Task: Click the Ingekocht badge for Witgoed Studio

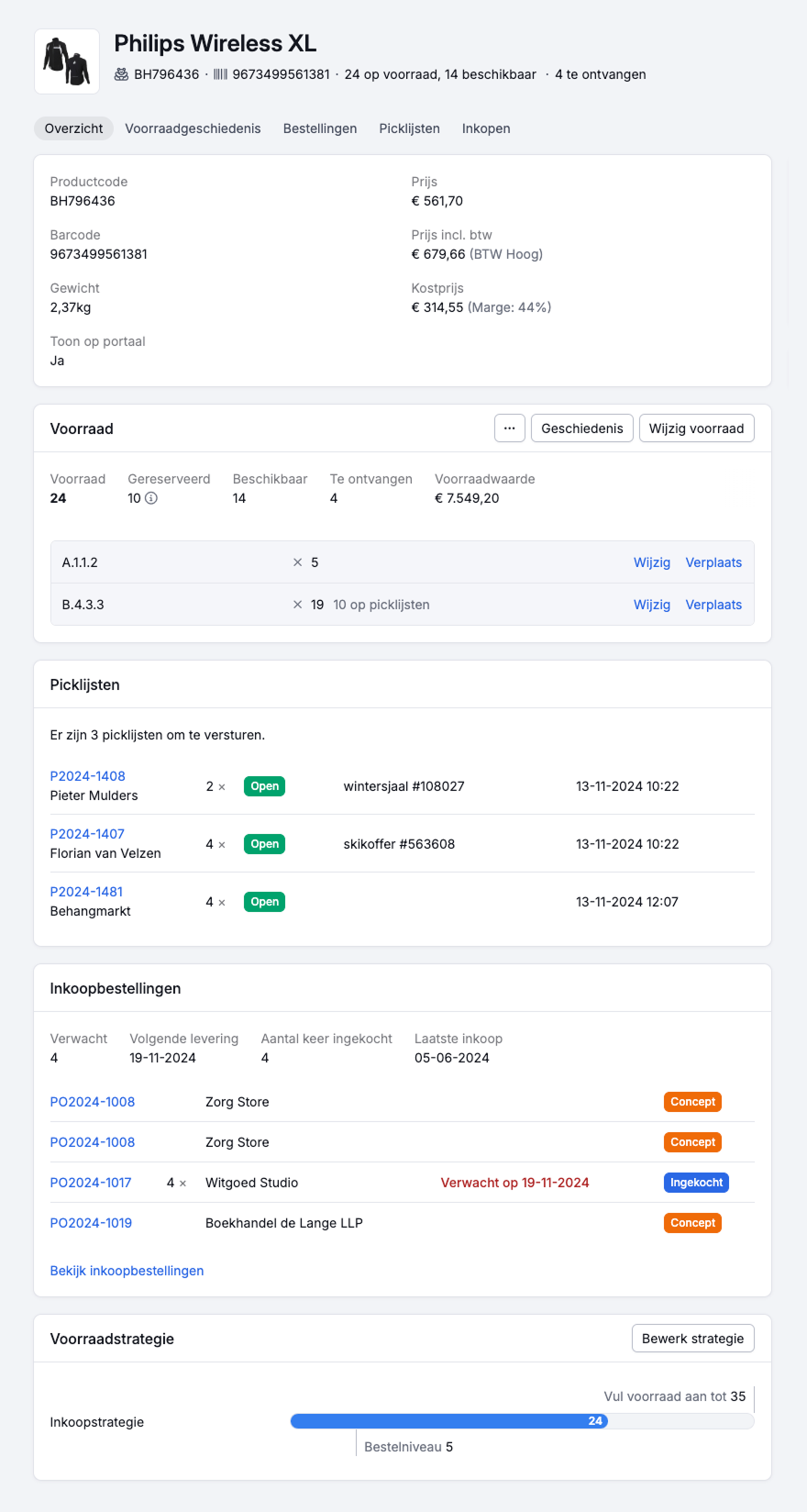Action: [696, 1183]
